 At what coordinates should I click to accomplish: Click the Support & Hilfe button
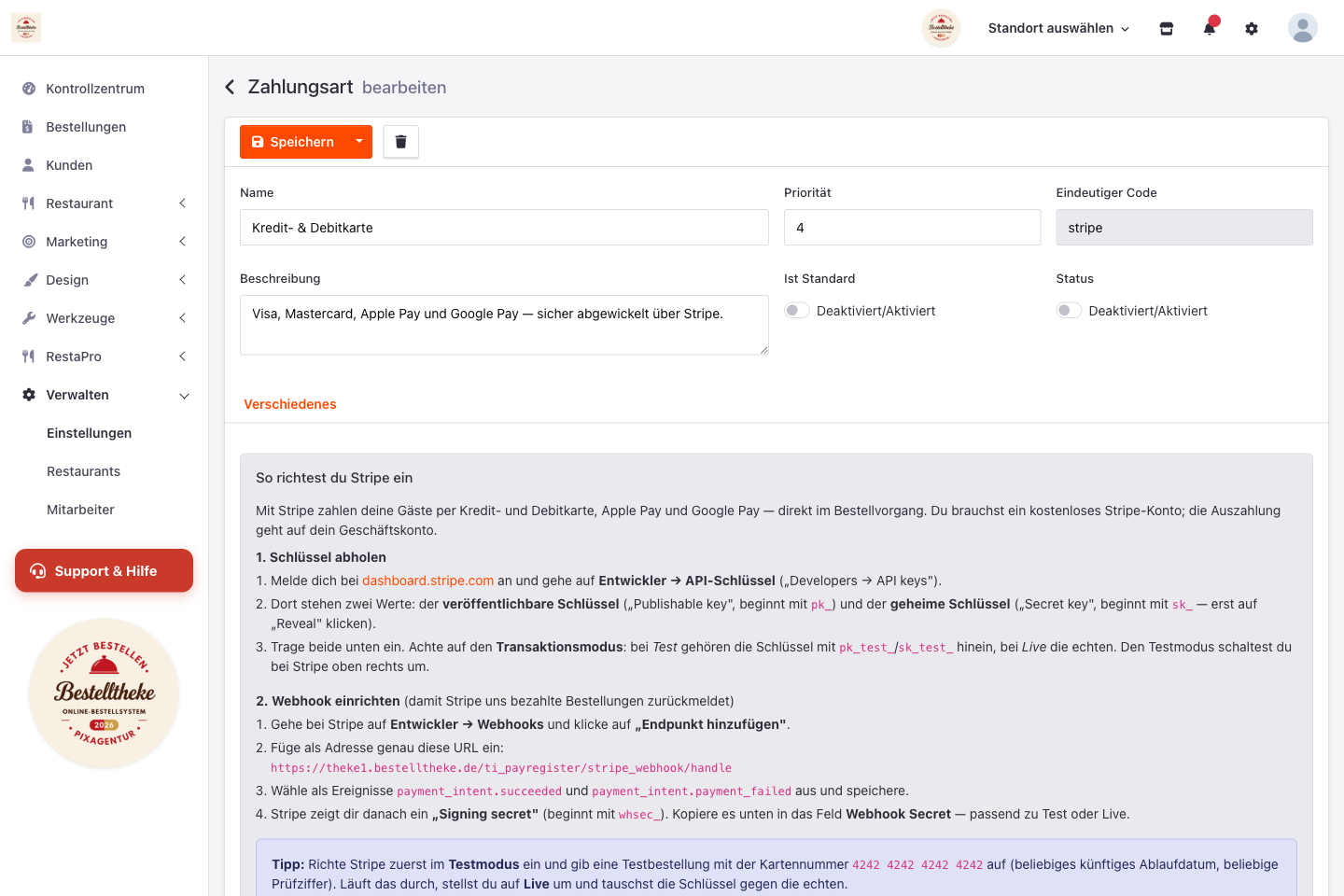104,570
